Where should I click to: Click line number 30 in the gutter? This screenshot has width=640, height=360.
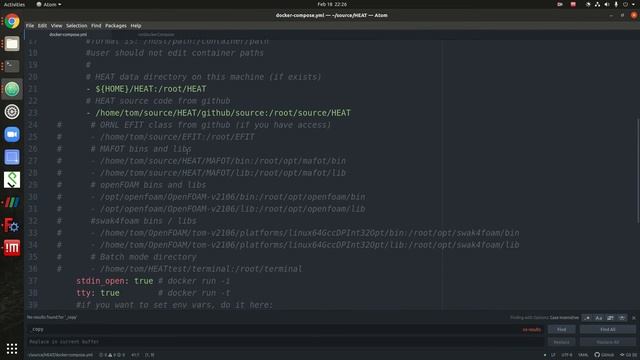tap(33, 197)
